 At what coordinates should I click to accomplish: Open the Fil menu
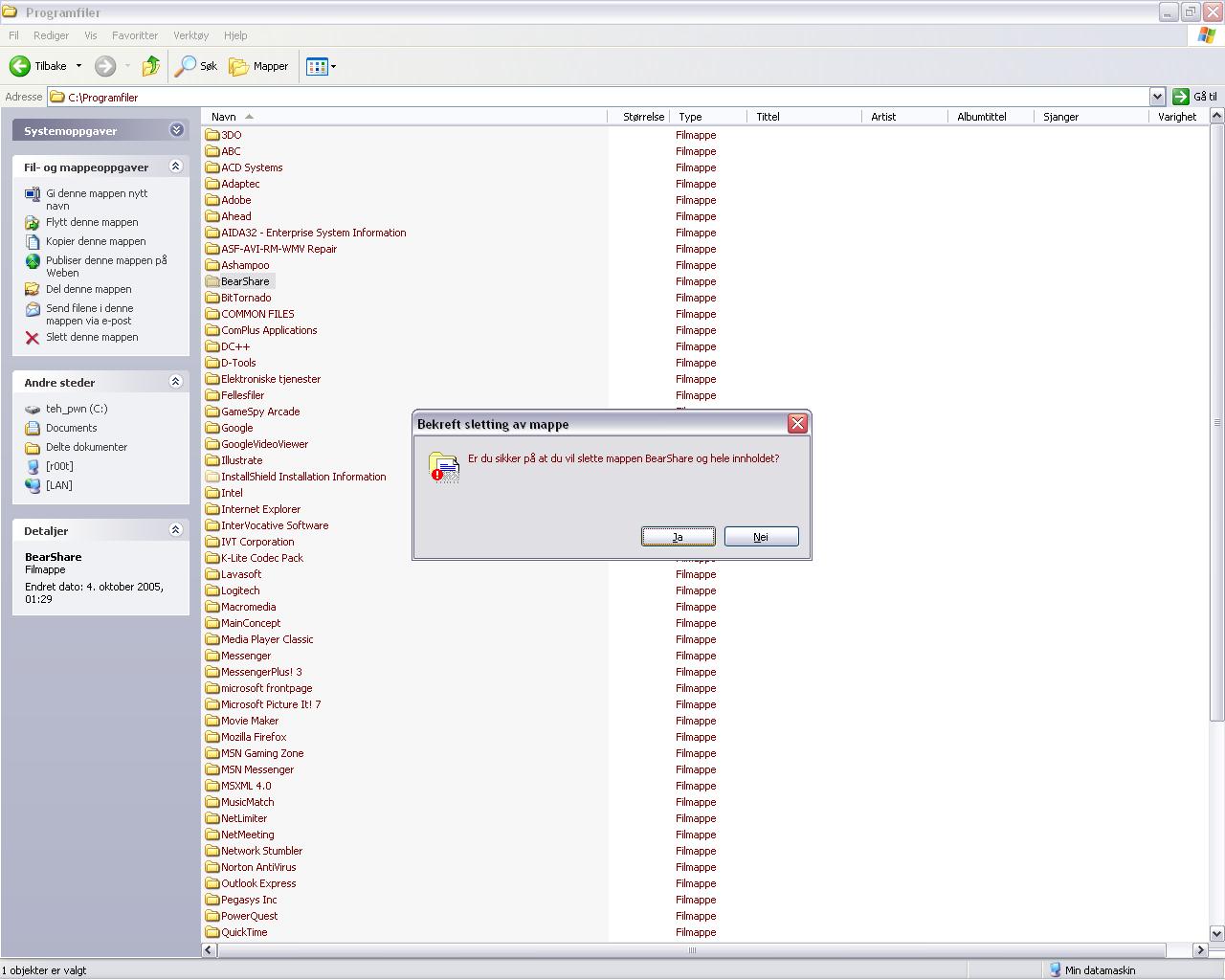pos(13,35)
